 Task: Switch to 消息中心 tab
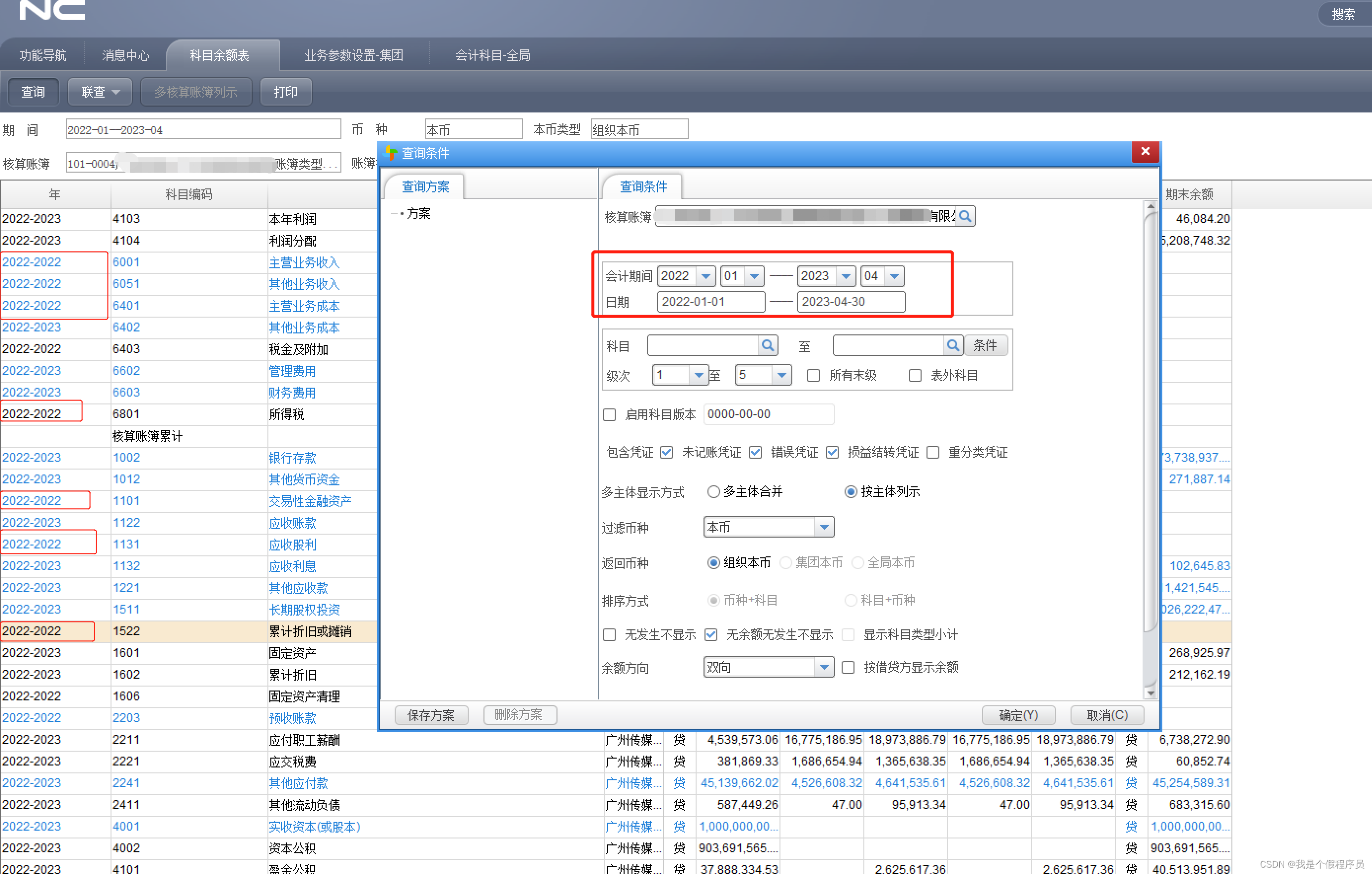[125, 55]
